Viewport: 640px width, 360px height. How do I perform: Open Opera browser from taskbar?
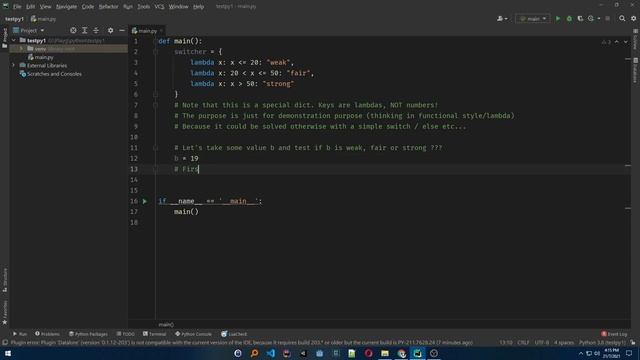(368, 353)
